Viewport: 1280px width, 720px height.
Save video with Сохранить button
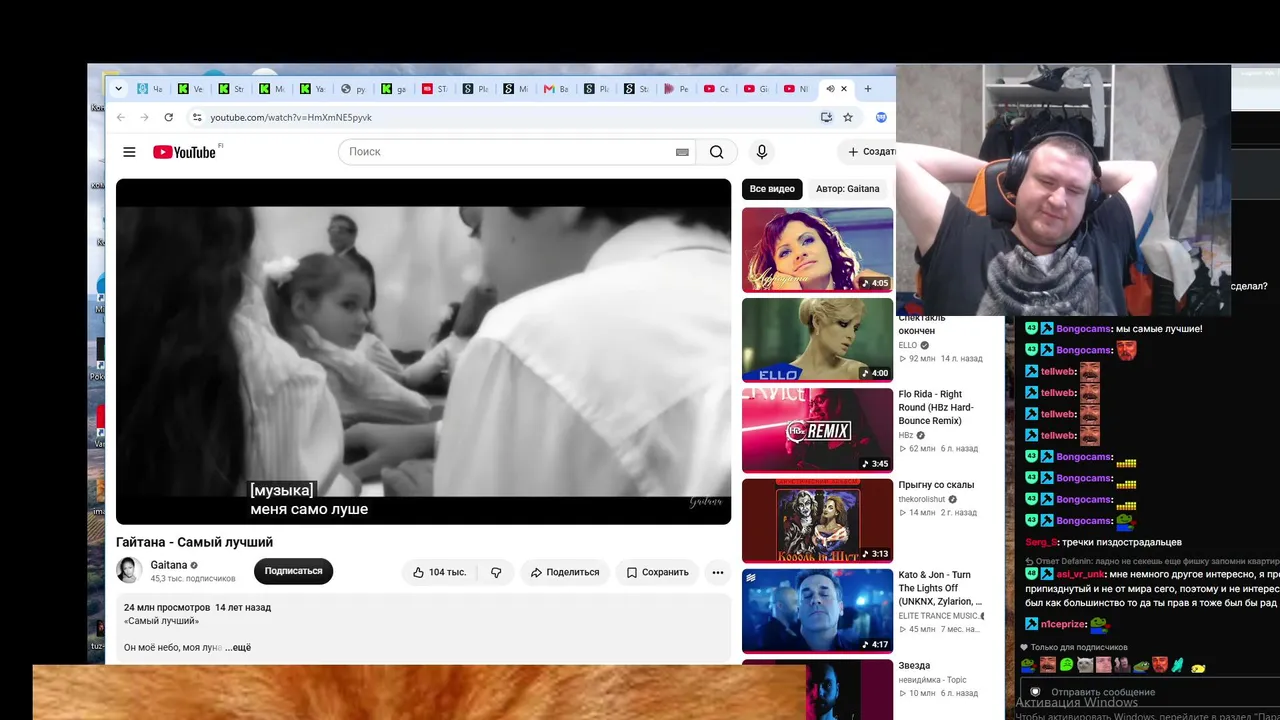[x=657, y=572]
